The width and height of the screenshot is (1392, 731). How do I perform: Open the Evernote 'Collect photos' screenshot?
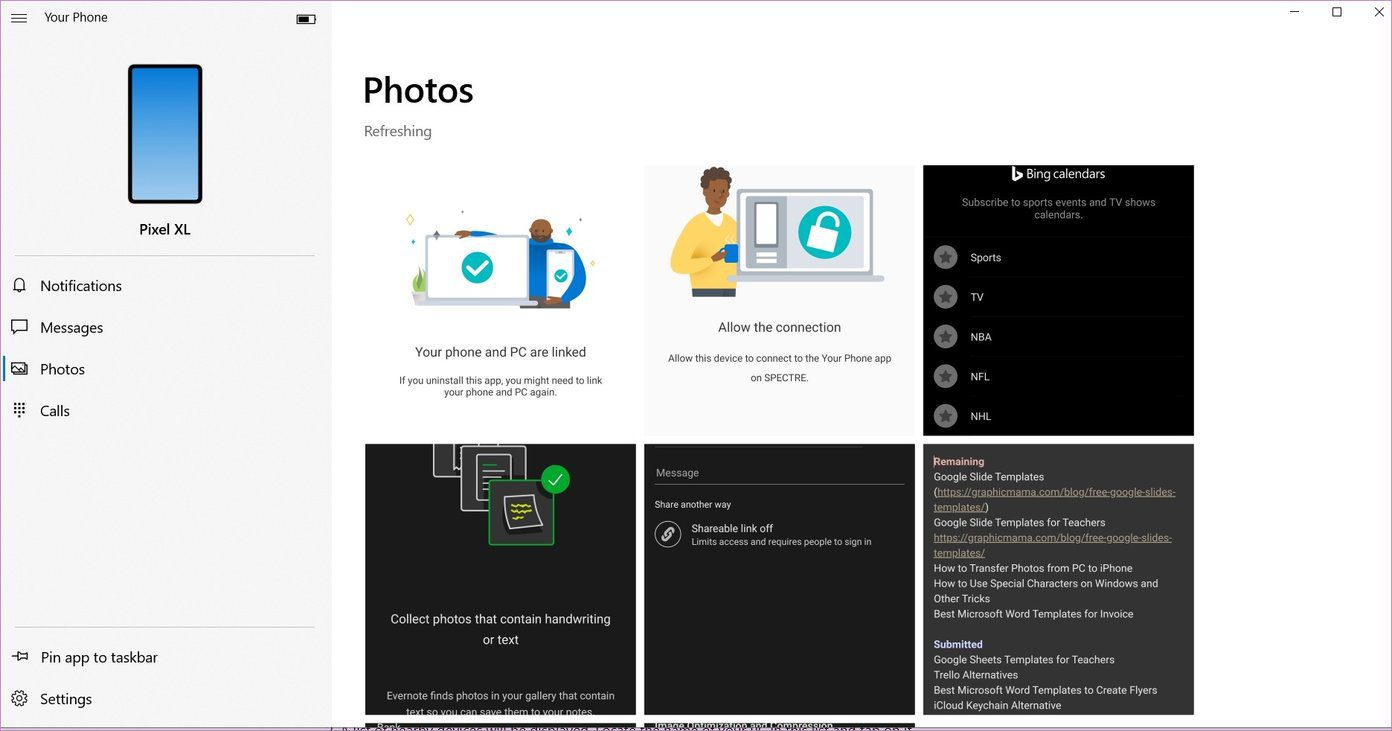pos(500,579)
